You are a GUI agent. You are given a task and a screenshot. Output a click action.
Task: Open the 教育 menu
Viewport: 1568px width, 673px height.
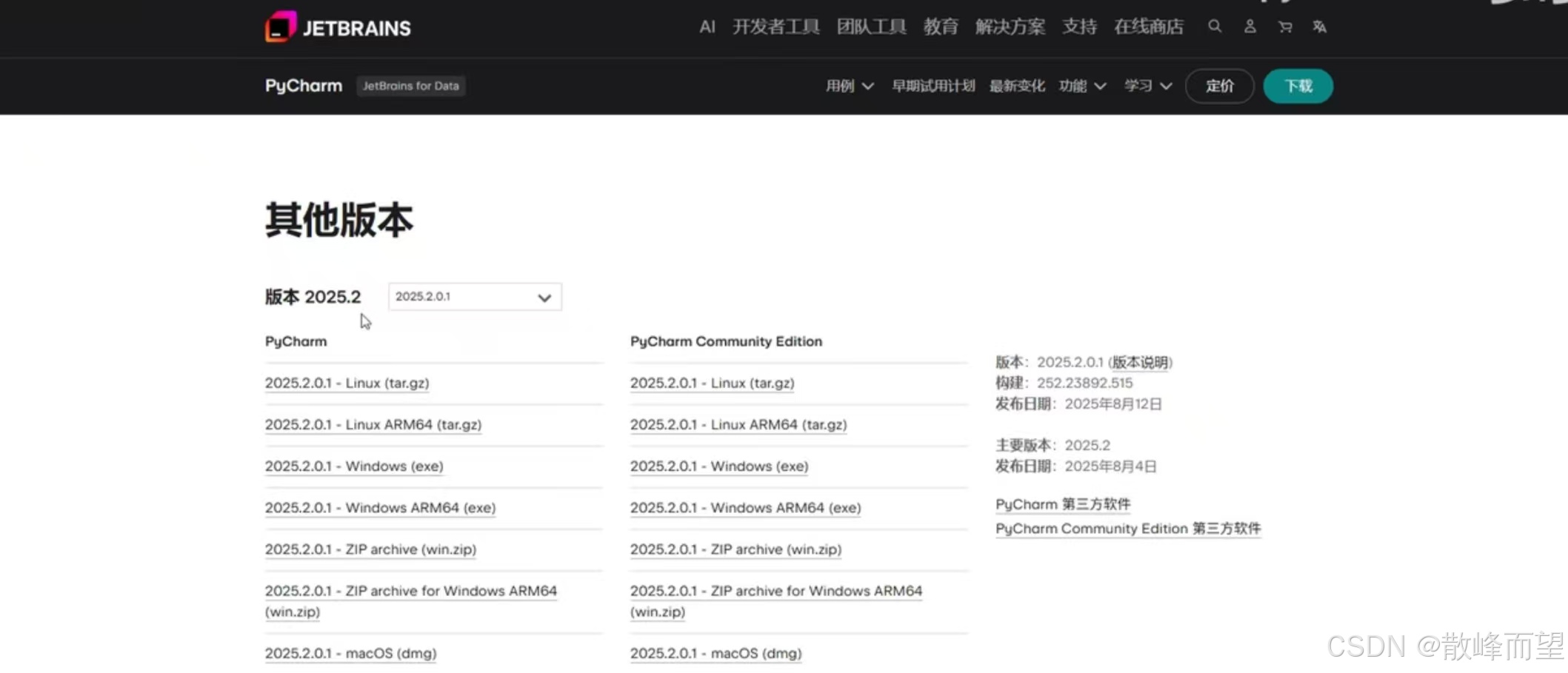click(941, 27)
